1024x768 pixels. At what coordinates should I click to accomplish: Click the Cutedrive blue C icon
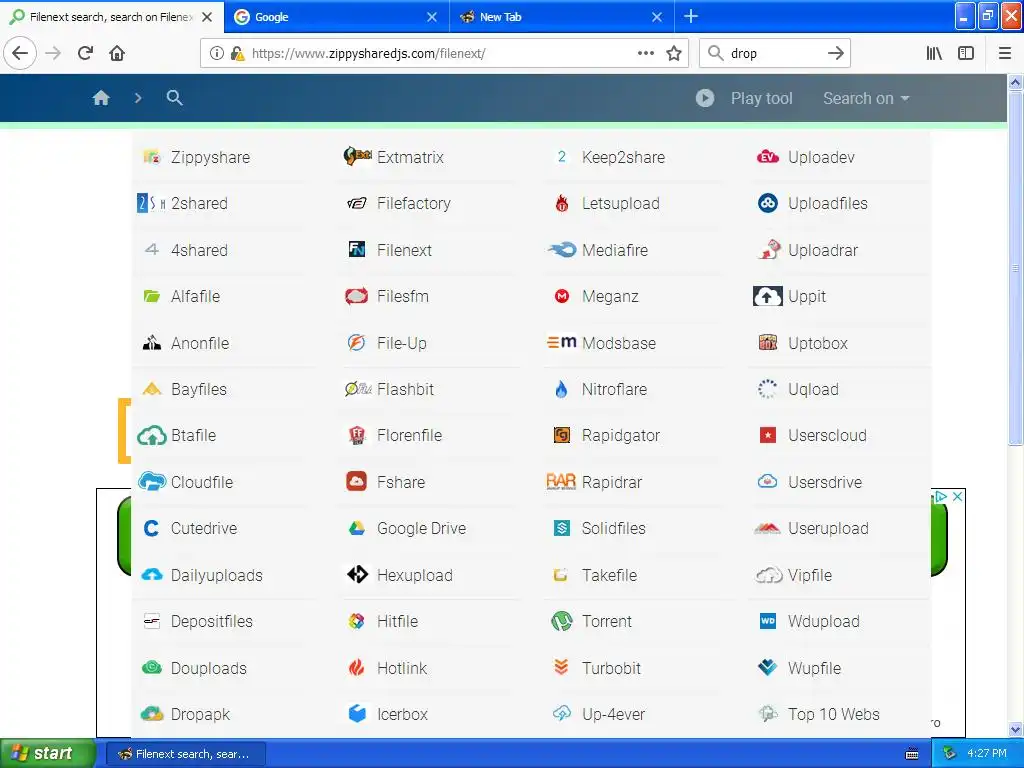[x=152, y=528]
